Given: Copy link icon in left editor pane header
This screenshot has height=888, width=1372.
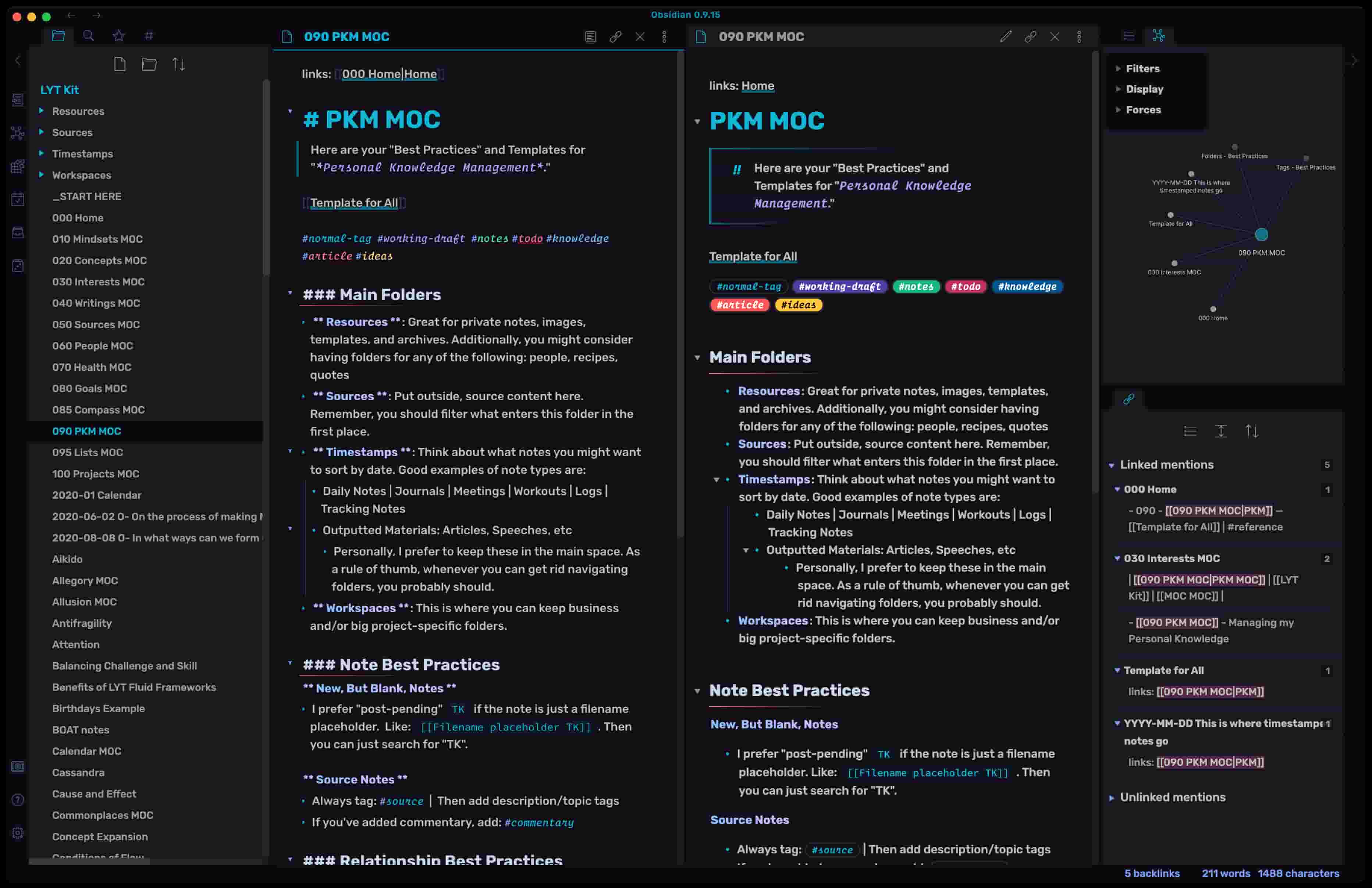Looking at the screenshot, I should [x=615, y=37].
